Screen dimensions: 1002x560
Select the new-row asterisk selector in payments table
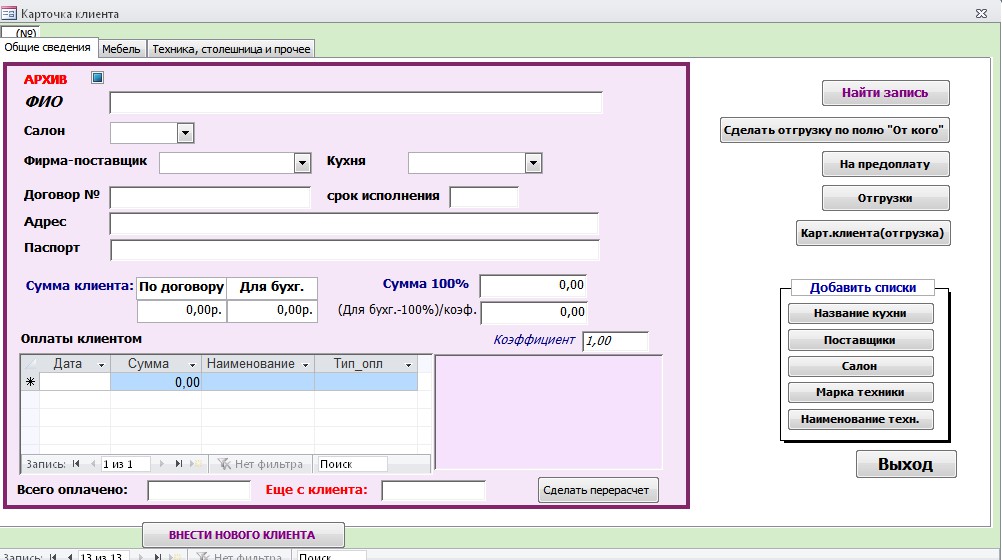tap(30, 382)
